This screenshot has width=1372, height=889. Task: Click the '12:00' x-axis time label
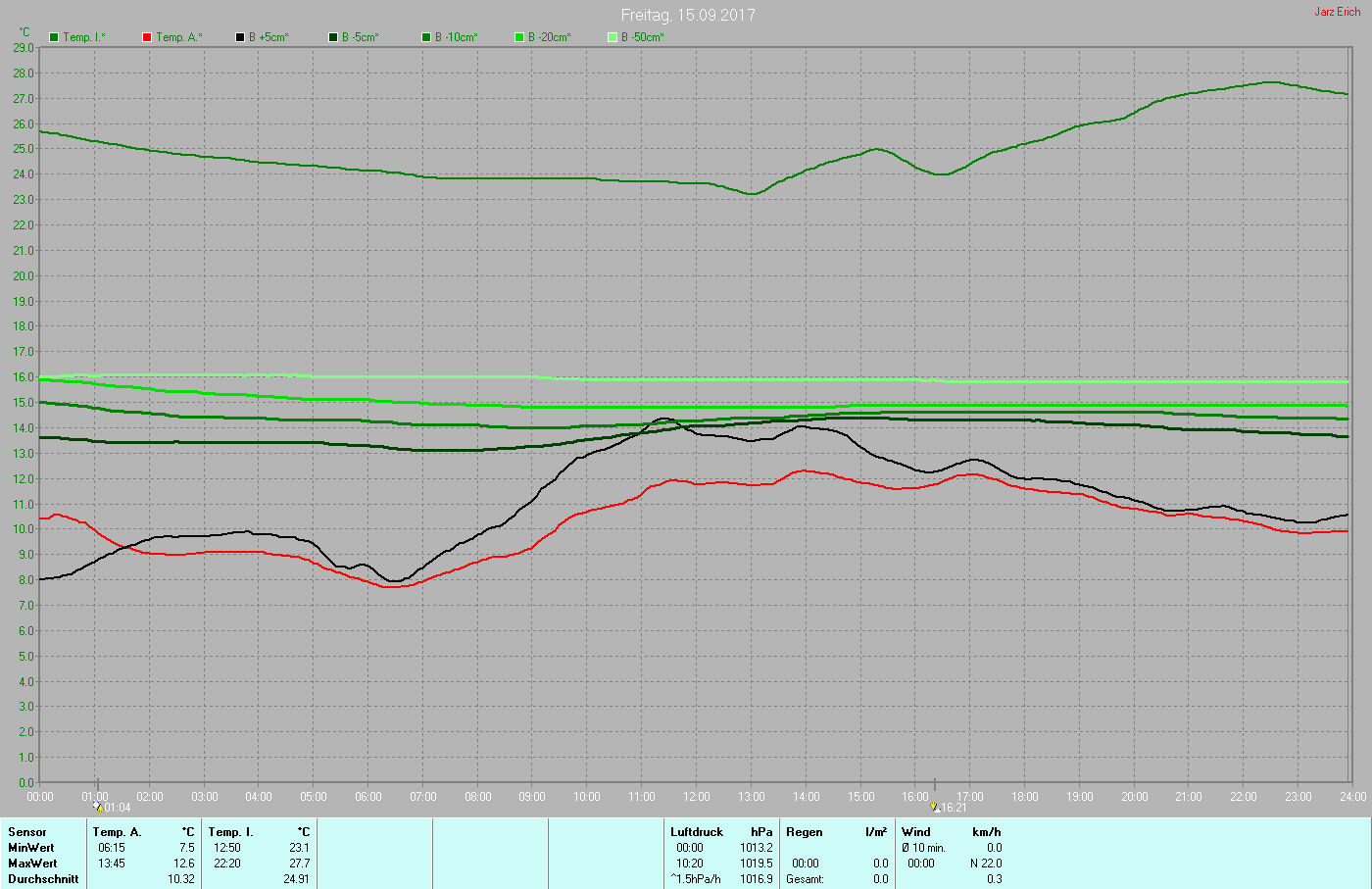coord(697,797)
